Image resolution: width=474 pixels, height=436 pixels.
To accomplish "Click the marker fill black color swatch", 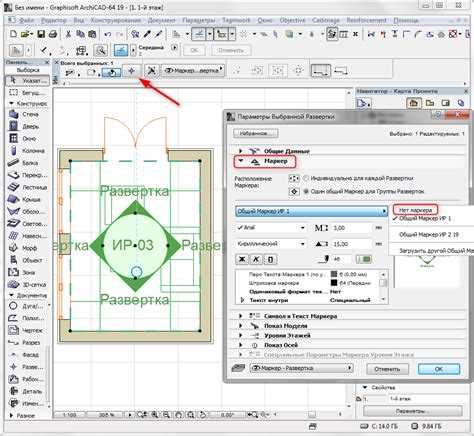I will click(x=334, y=283).
